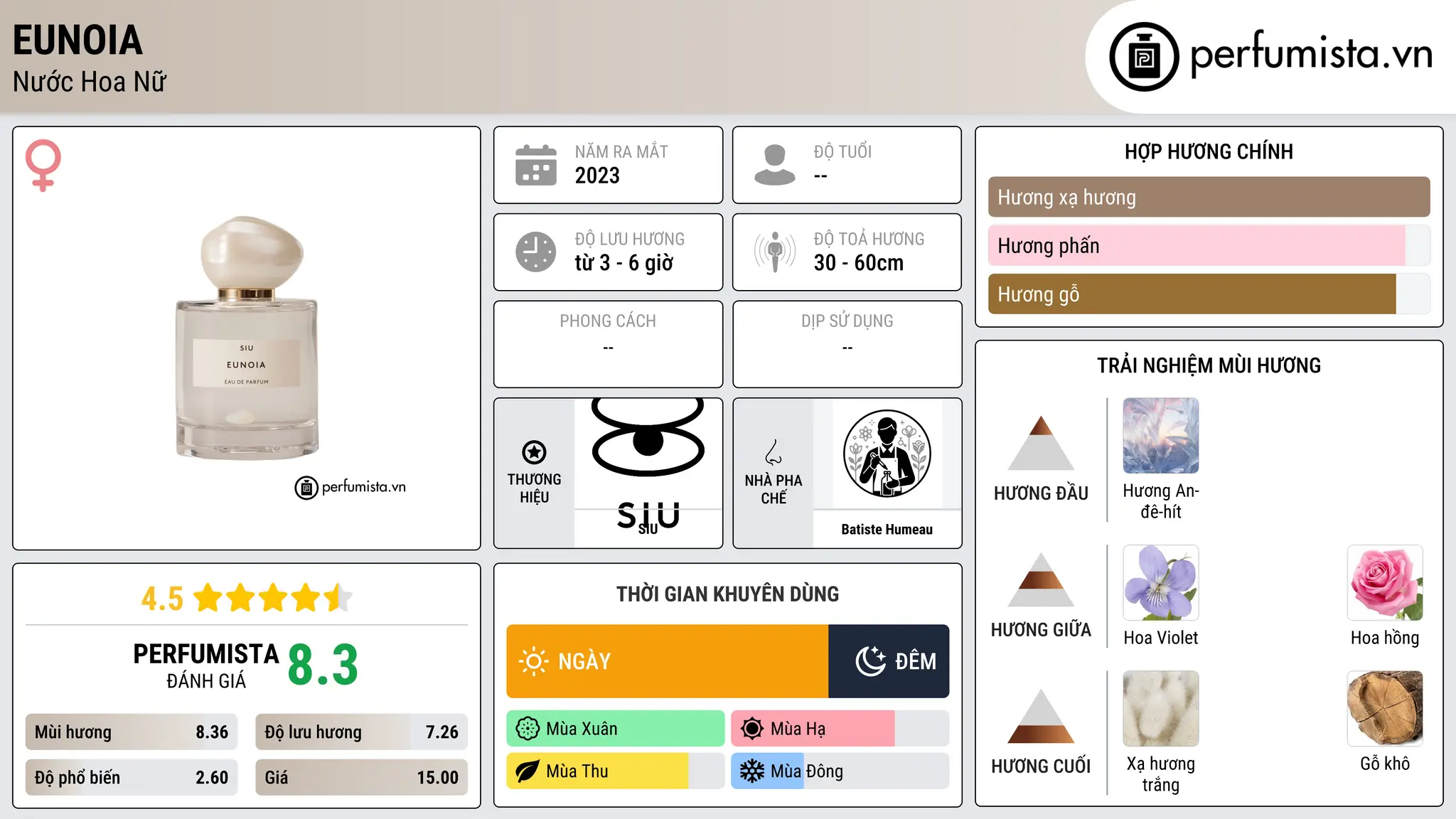This screenshot has height=819, width=1456.
Task: Click the sillage value 30 - 60cm
Action: (x=858, y=263)
